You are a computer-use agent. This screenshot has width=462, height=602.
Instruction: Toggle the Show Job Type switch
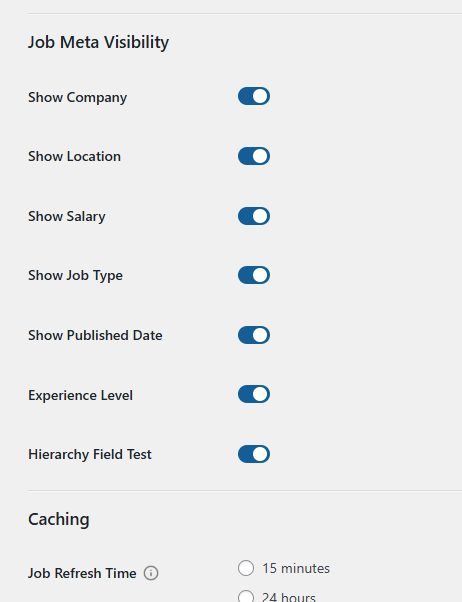click(254, 275)
